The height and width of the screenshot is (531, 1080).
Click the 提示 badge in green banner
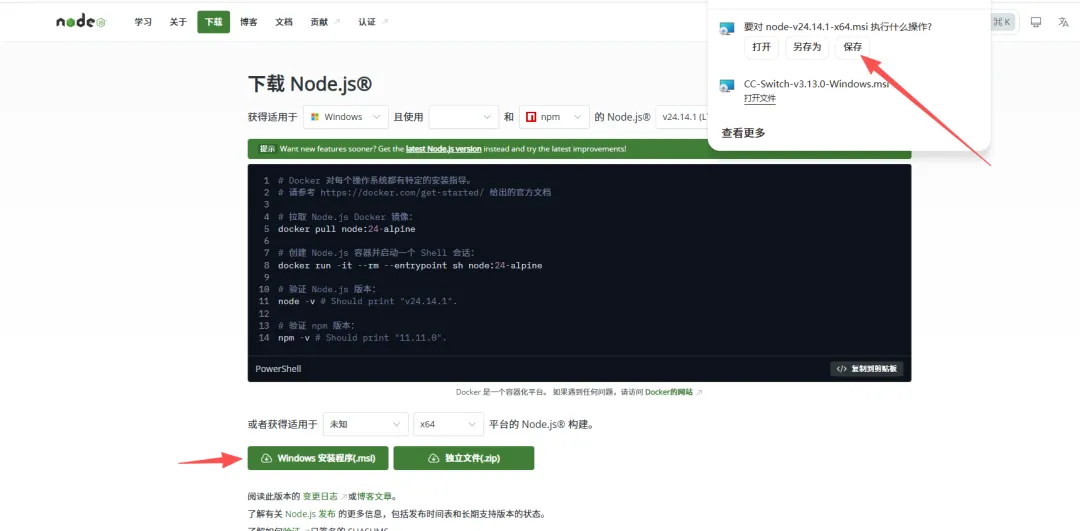(267, 149)
